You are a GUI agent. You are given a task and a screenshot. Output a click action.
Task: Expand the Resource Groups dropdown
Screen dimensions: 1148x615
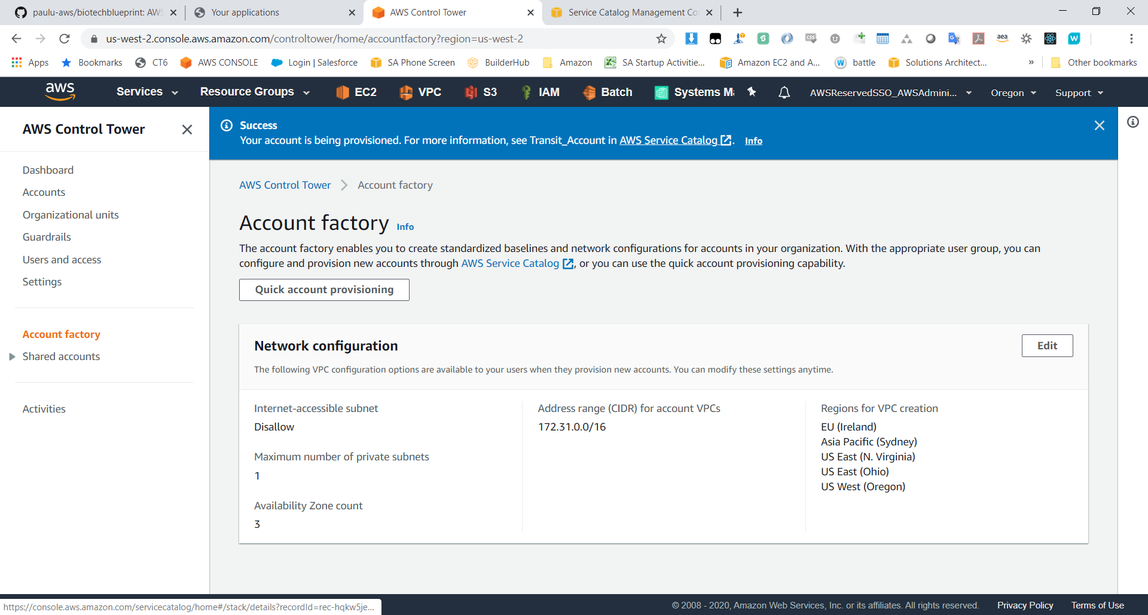[x=255, y=92]
